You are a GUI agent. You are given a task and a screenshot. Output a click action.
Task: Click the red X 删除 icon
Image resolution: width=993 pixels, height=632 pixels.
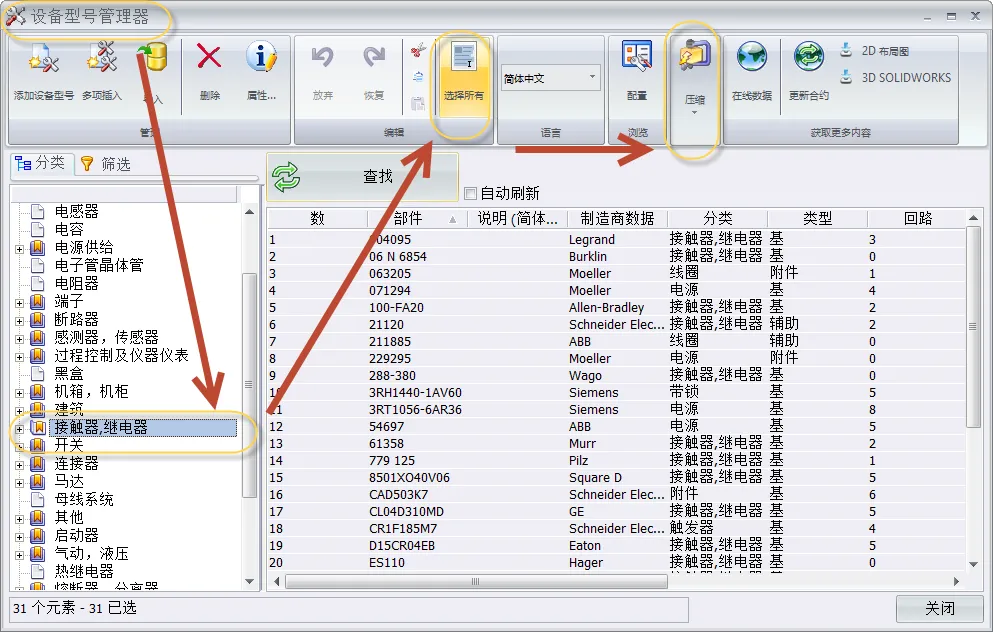(x=209, y=57)
